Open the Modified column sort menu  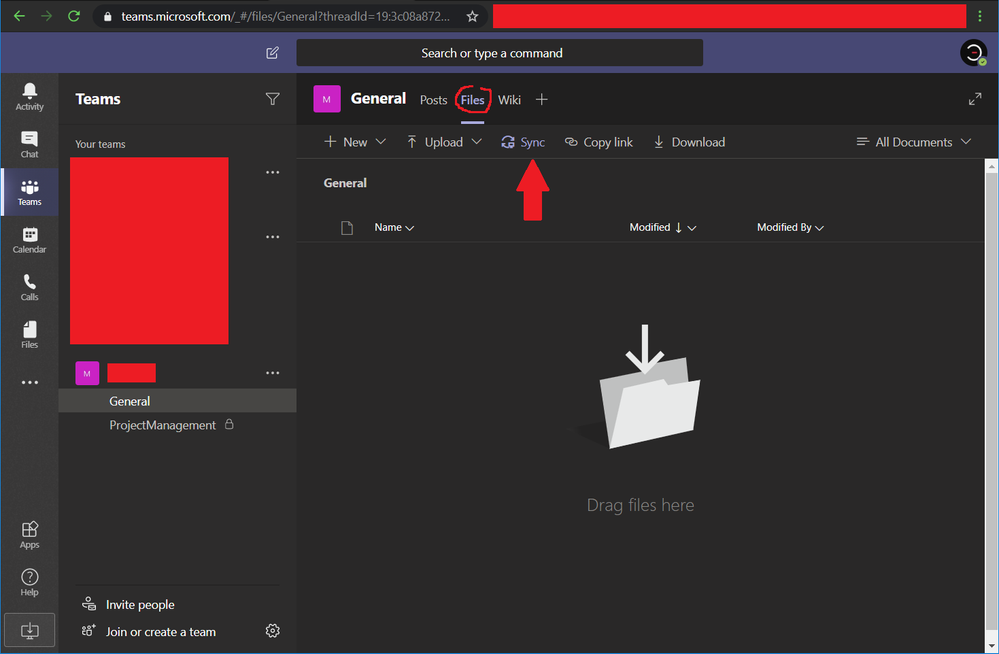663,228
